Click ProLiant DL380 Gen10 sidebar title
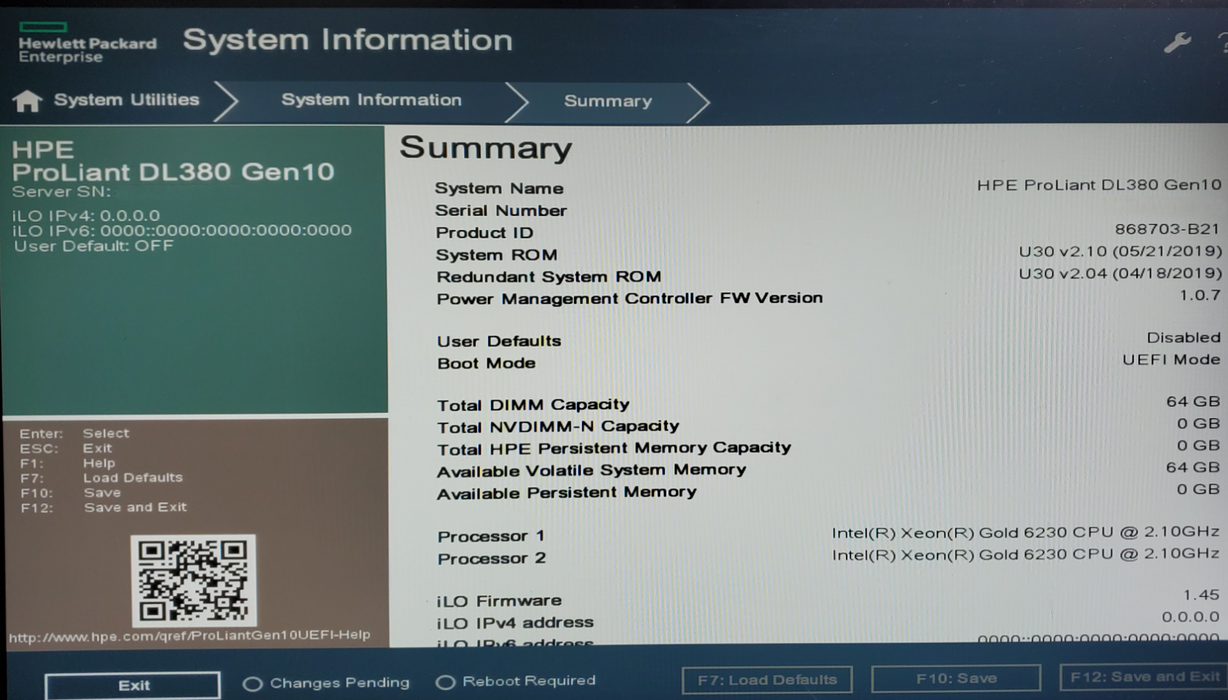Screen dimensions: 1228x700 point(173,172)
